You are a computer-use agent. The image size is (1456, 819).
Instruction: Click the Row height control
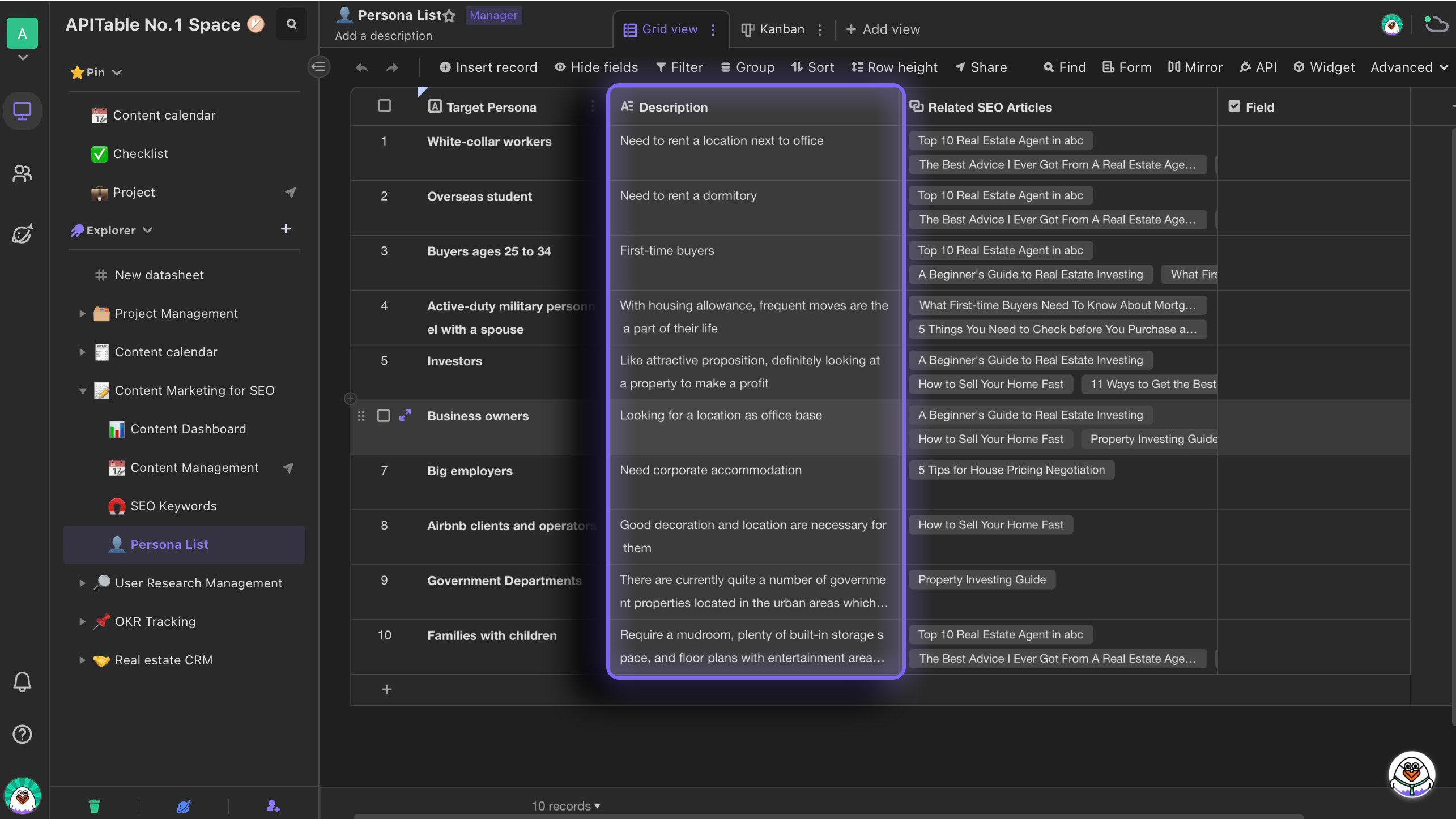click(893, 67)
